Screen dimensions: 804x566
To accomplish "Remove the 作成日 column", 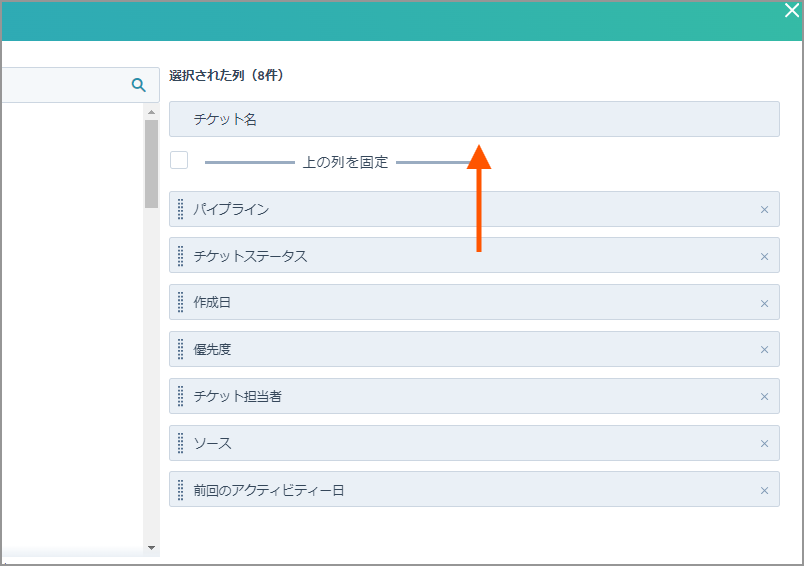I will (x=764, y=304).
